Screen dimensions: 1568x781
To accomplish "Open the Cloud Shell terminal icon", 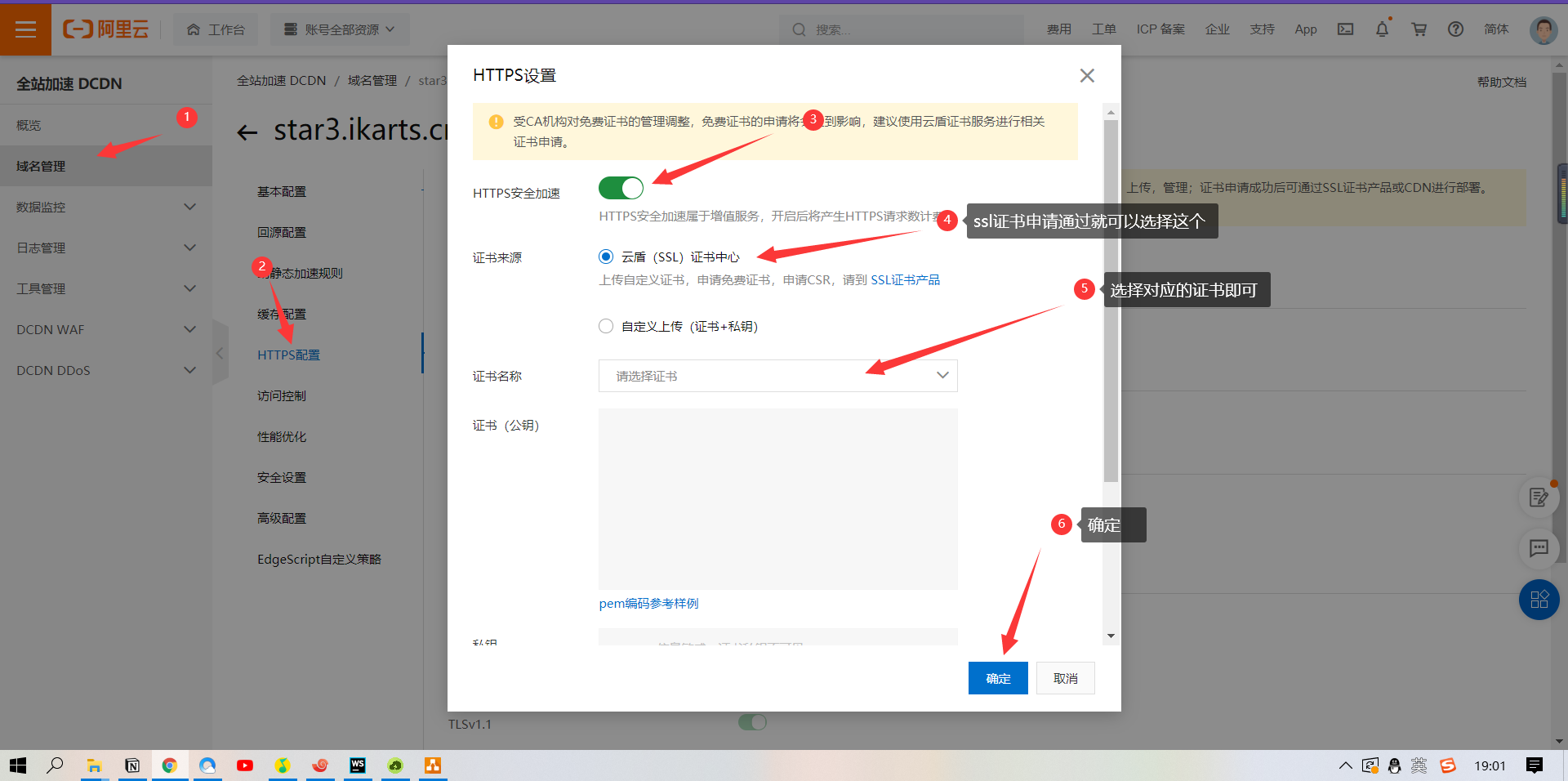I will 1345,29.
